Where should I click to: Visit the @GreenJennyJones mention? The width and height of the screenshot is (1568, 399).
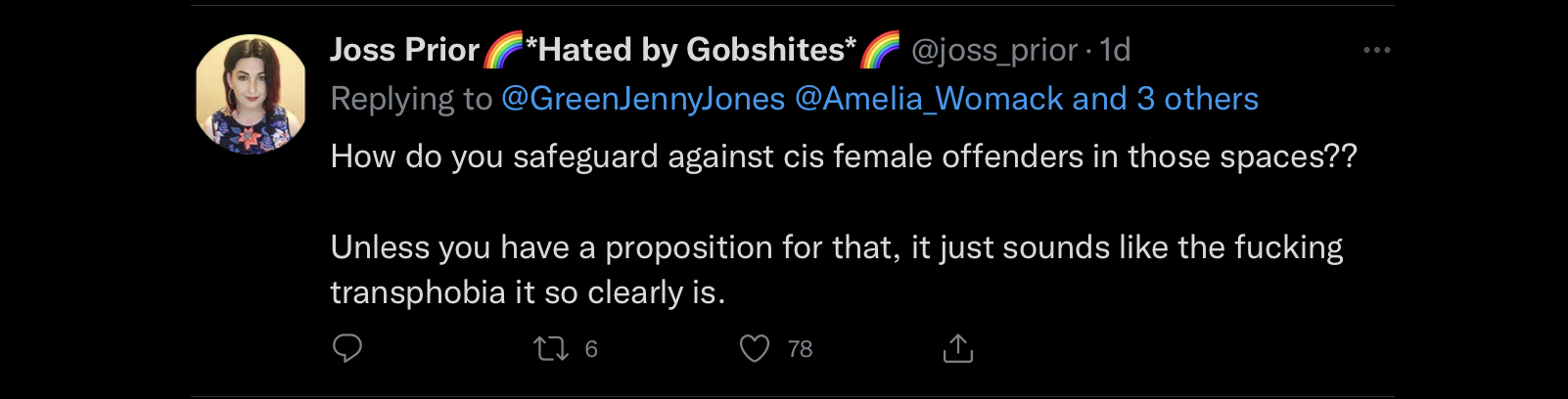[643, 99]
